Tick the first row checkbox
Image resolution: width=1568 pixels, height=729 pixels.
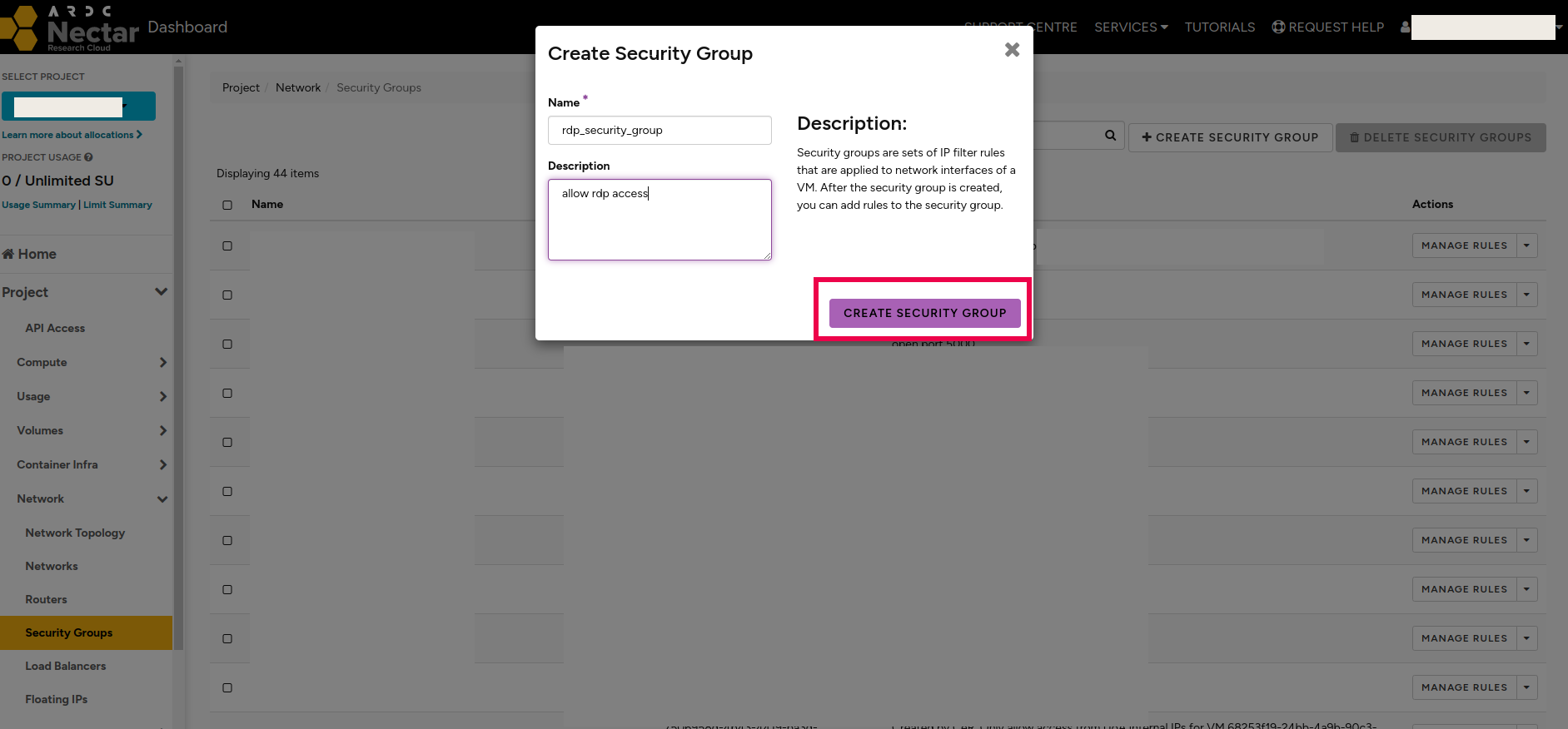[x=227, y=245]
